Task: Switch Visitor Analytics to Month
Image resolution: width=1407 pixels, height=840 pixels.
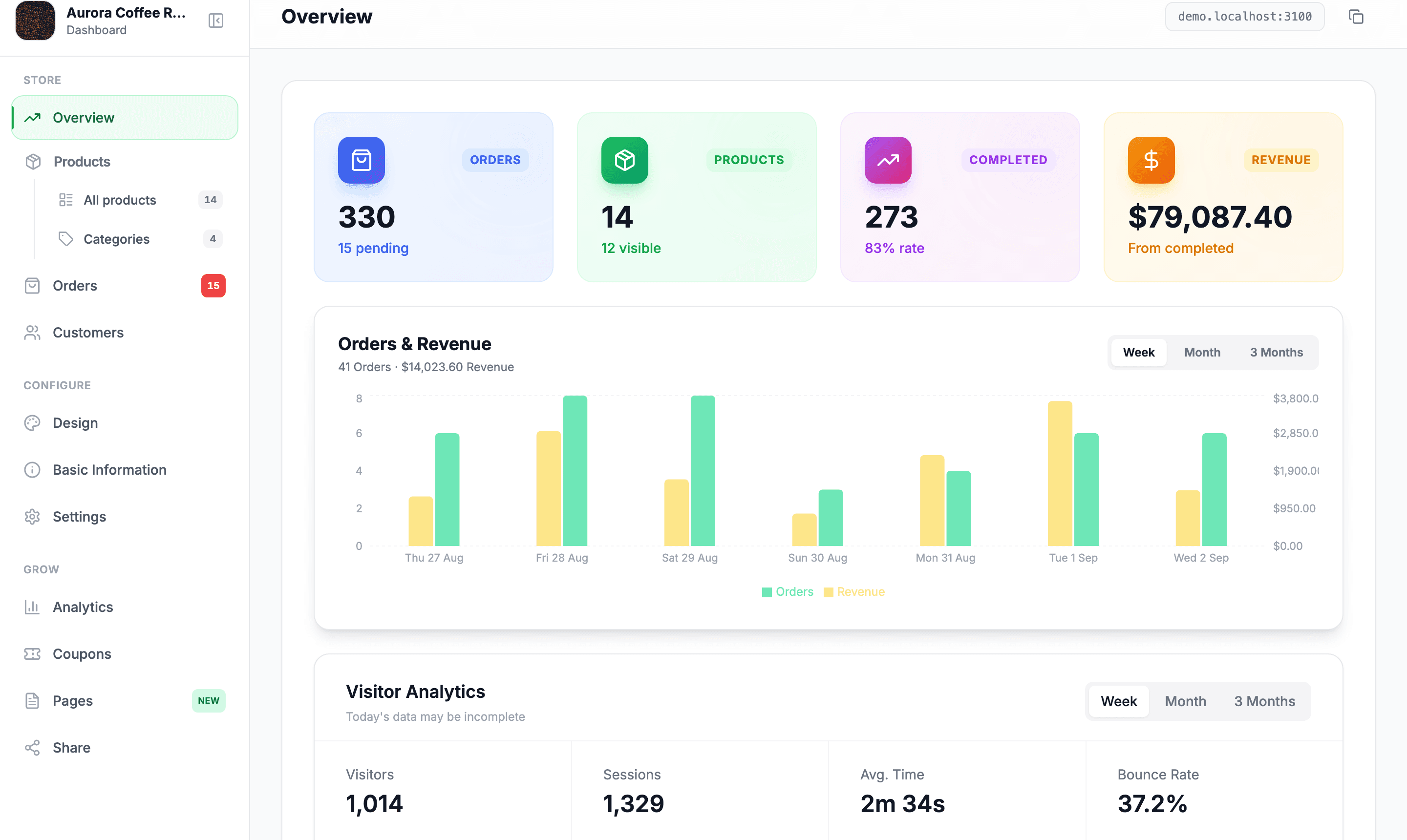Action: click(x=1186, y=702)
